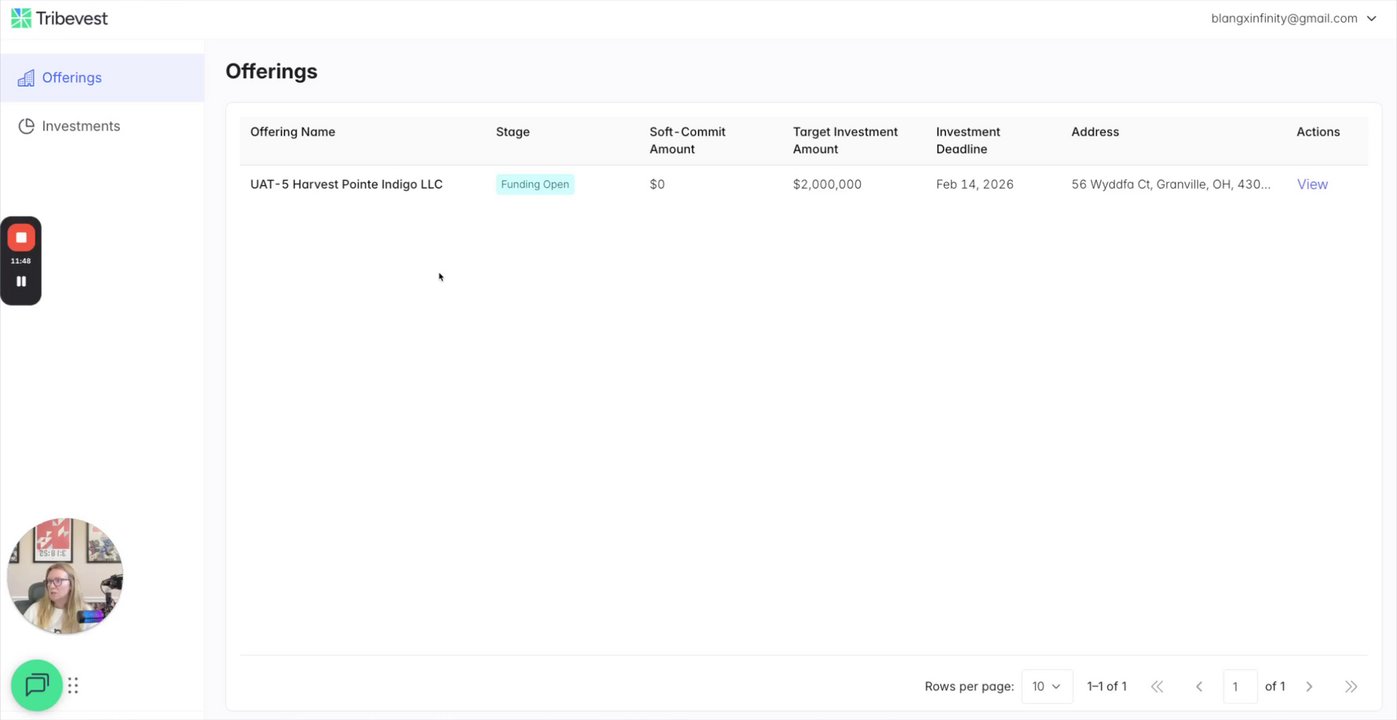Click the Tribevest logo icon
Viewport: 1397px width, 720px height.
(x=21, y=18)
